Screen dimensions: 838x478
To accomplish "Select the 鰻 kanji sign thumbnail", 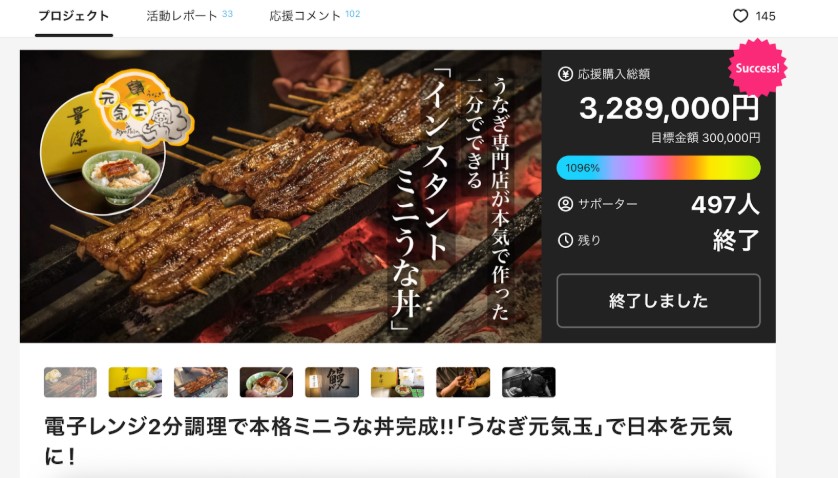I will [x=332, y=382].
